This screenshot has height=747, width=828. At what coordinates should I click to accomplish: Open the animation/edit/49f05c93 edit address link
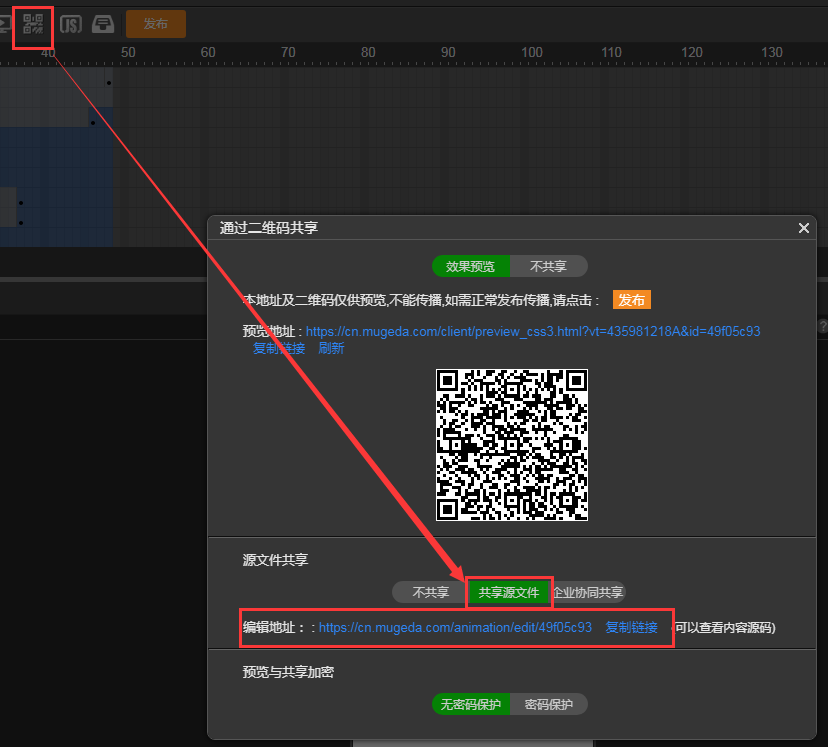(x=455, y=627)
